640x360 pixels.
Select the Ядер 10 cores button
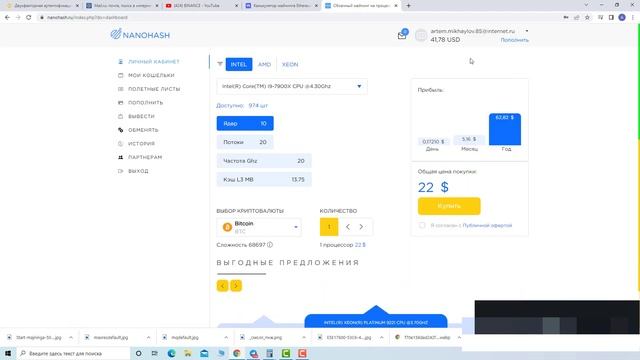(245, 123)
